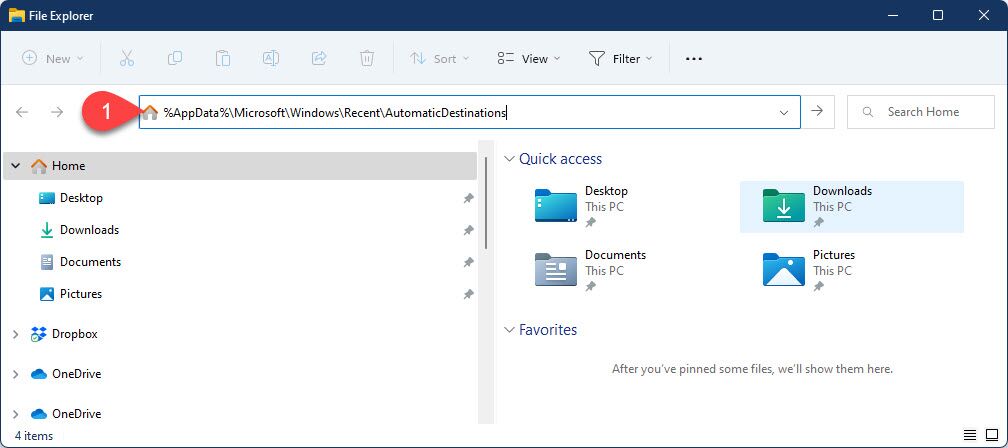Screen dimensions: 1008x448
Task: Click the Rename icon in toolbar
Action: (271, 58)
